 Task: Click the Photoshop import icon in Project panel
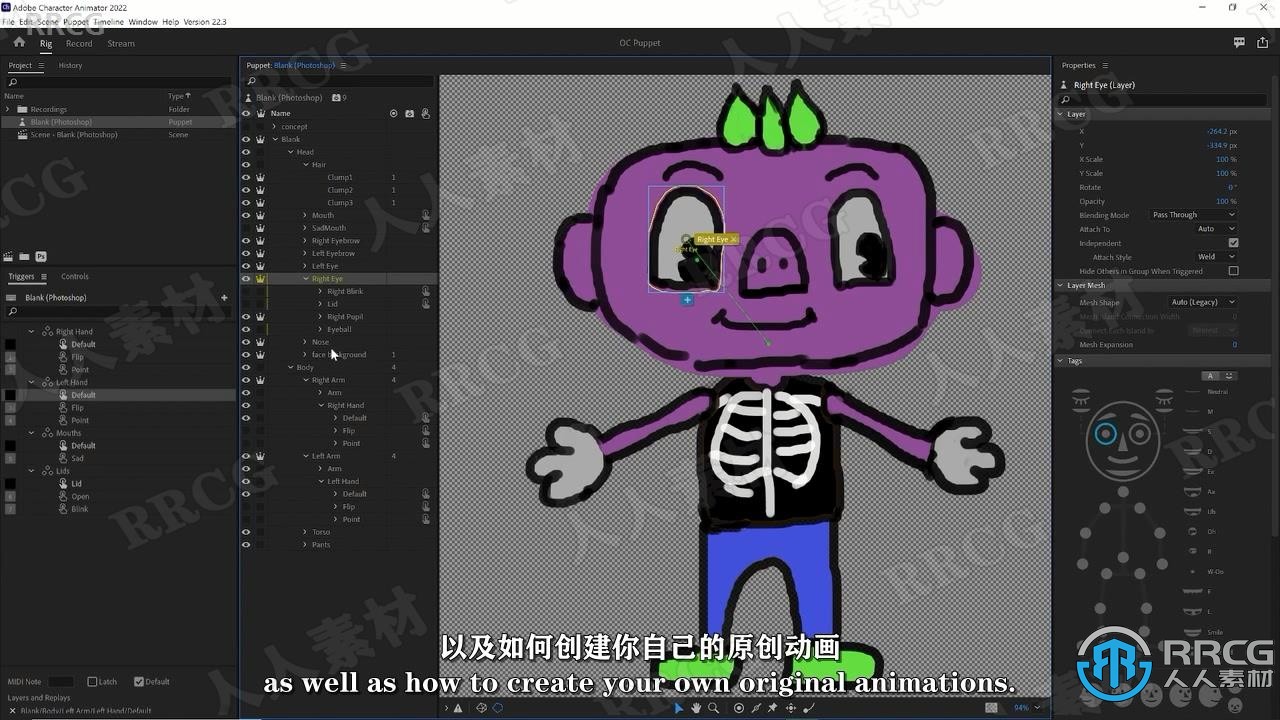click(x=41, y=257)
